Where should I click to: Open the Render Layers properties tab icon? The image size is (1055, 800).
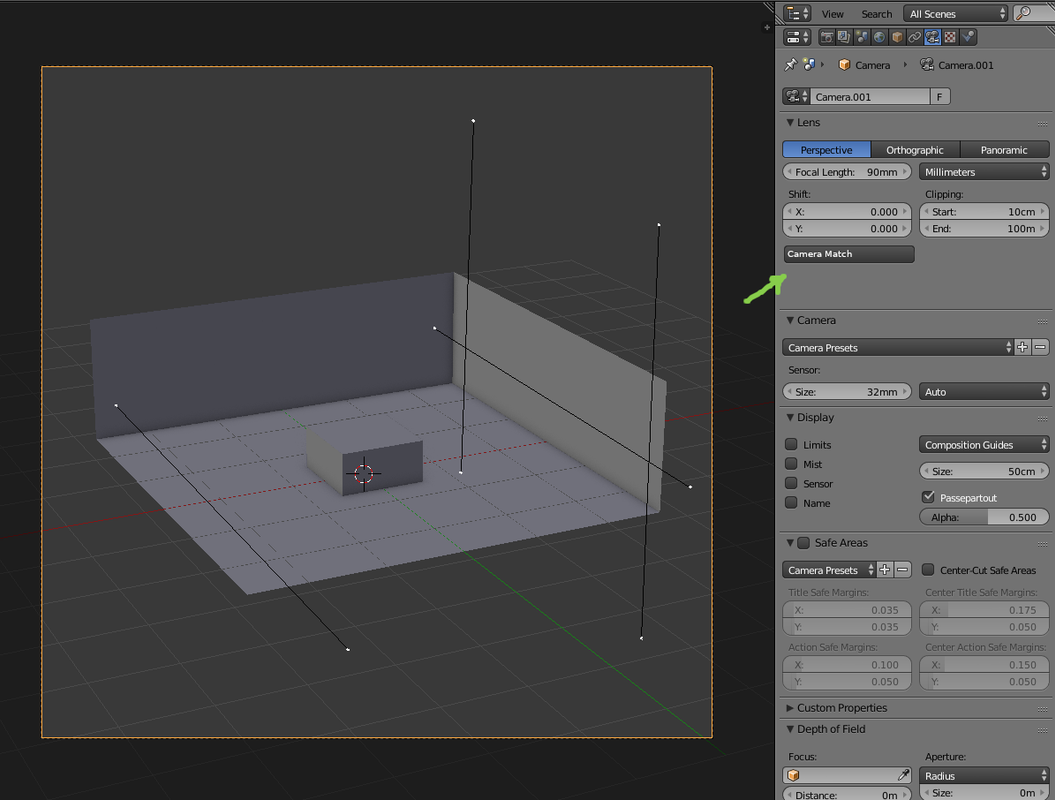click(x=844, y=38)
